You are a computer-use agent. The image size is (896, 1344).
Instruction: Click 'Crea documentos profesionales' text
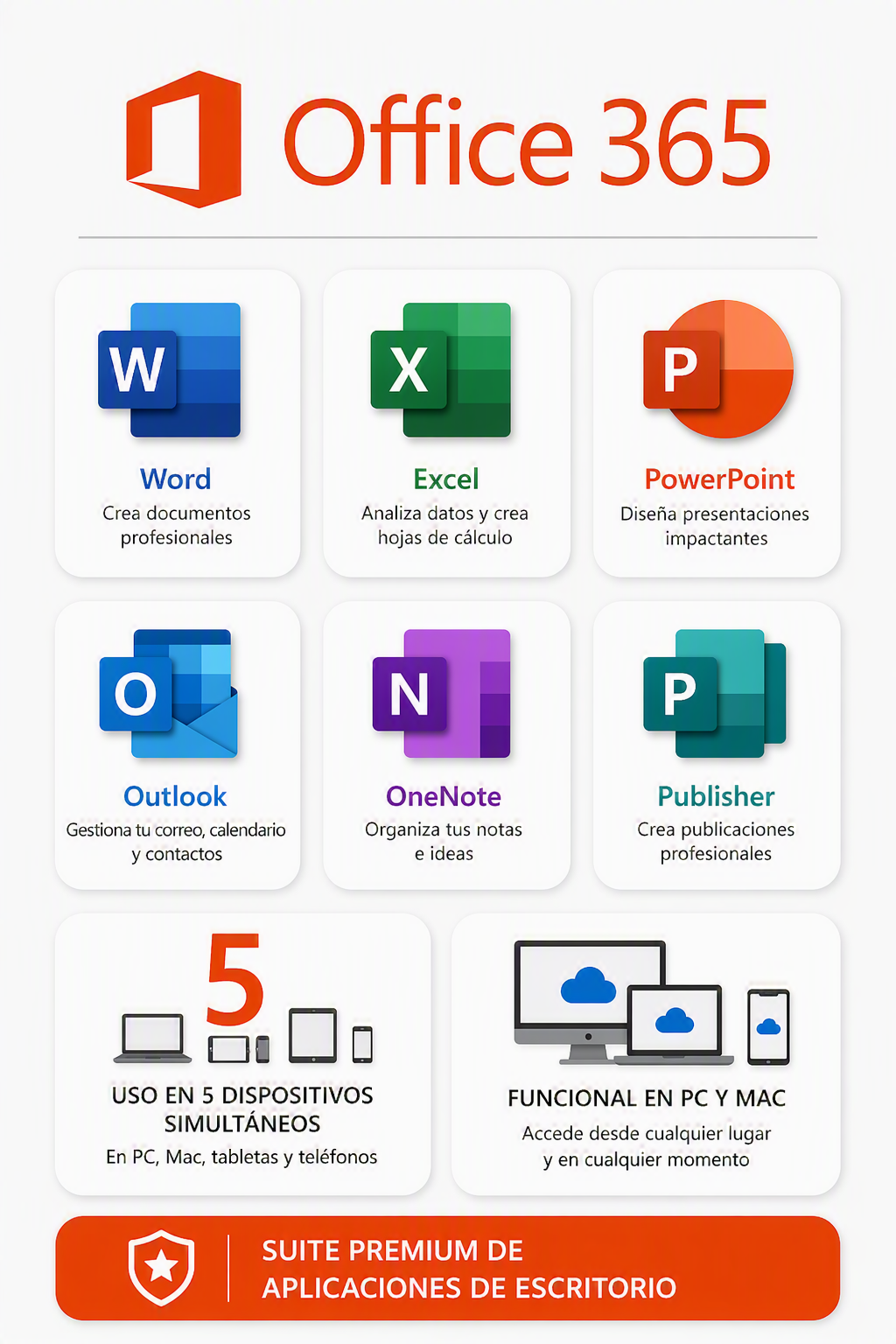click(177, 525)
